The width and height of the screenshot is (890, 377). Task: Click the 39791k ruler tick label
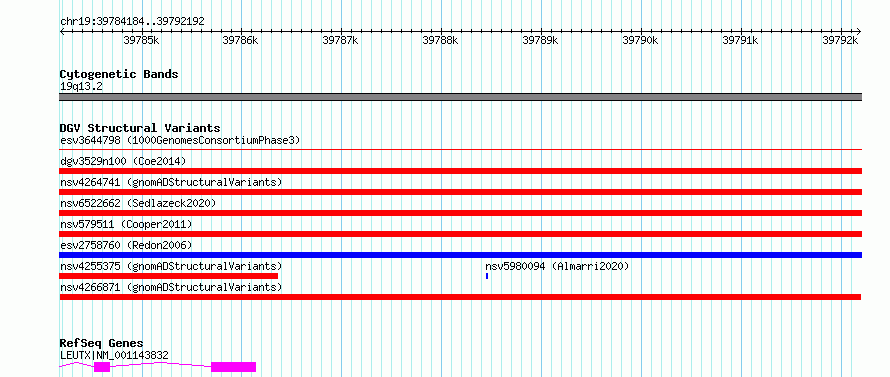tap(740, 40)
